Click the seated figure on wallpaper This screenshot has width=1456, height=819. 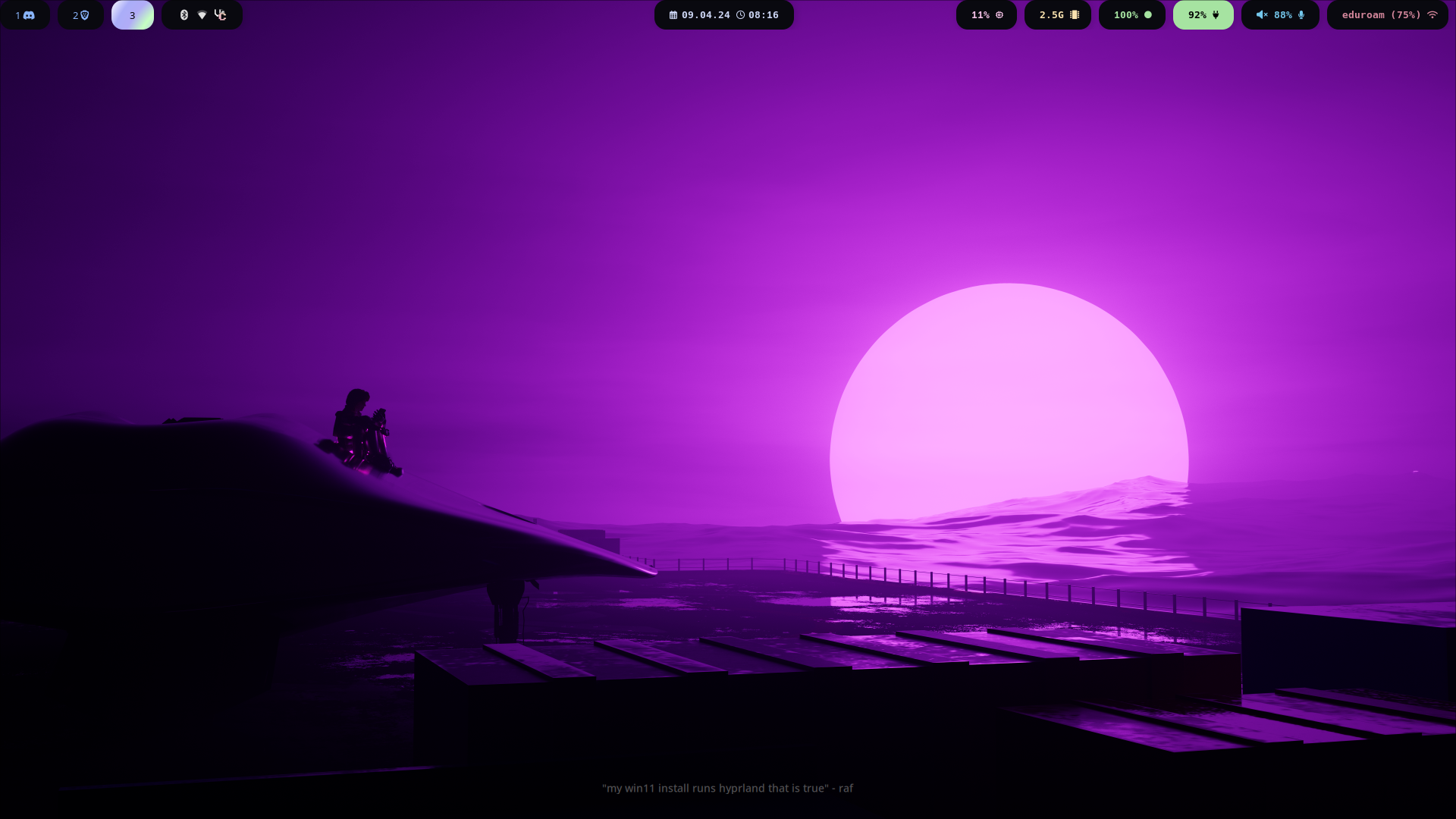pos(362,432)
